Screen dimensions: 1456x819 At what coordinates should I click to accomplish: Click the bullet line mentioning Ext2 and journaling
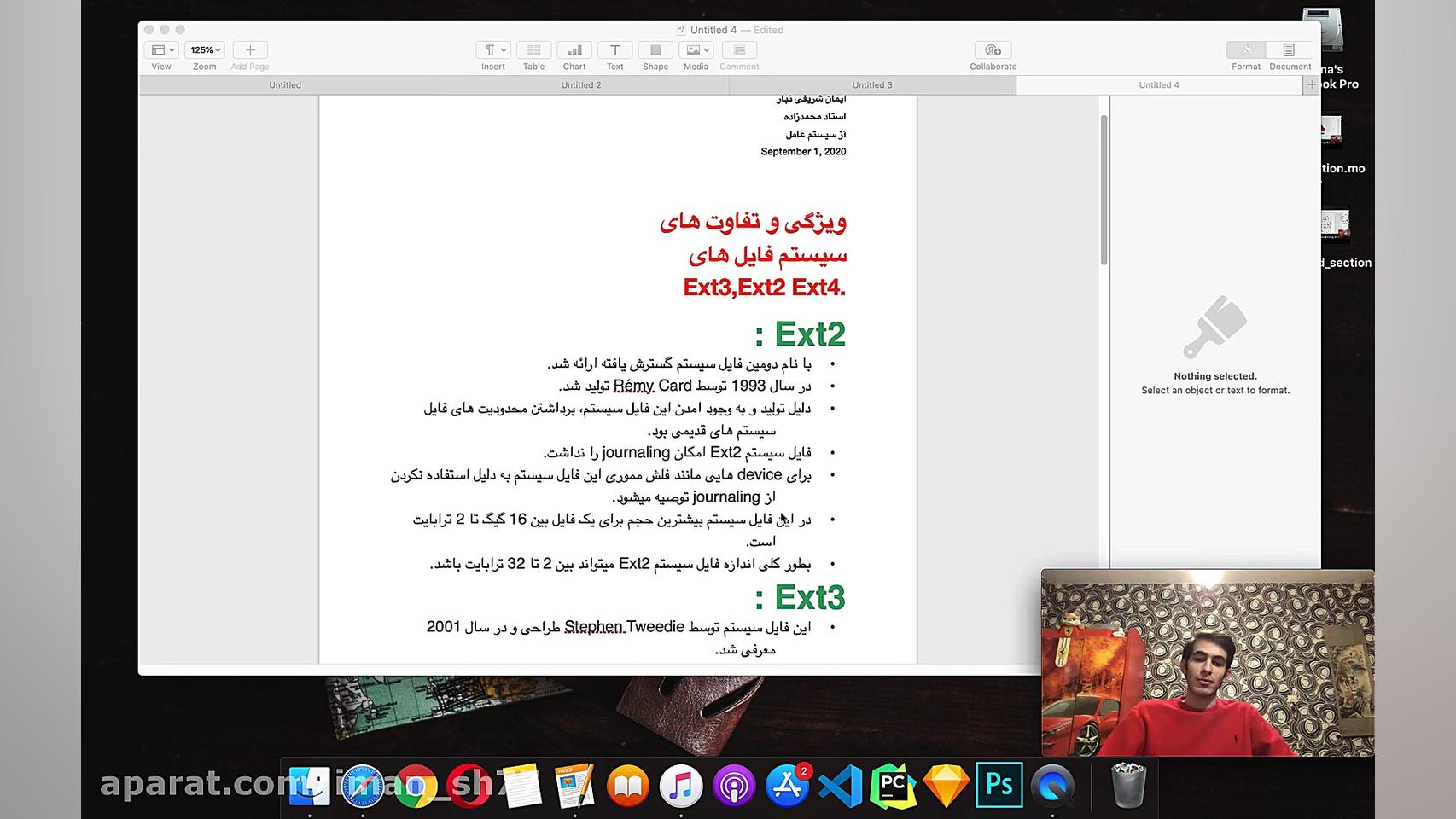coord(678,453)
